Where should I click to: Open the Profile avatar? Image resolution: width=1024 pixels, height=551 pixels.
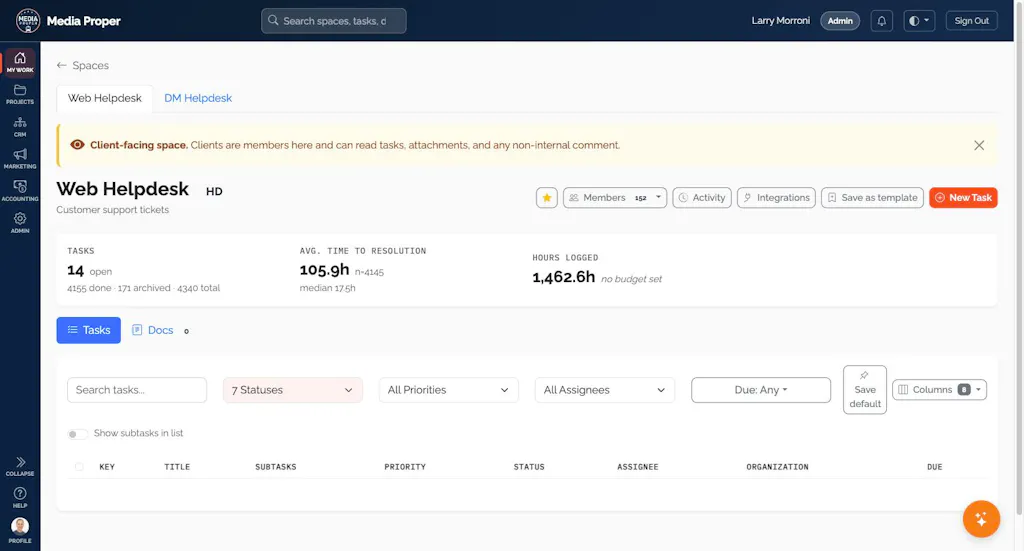(20, 530)
